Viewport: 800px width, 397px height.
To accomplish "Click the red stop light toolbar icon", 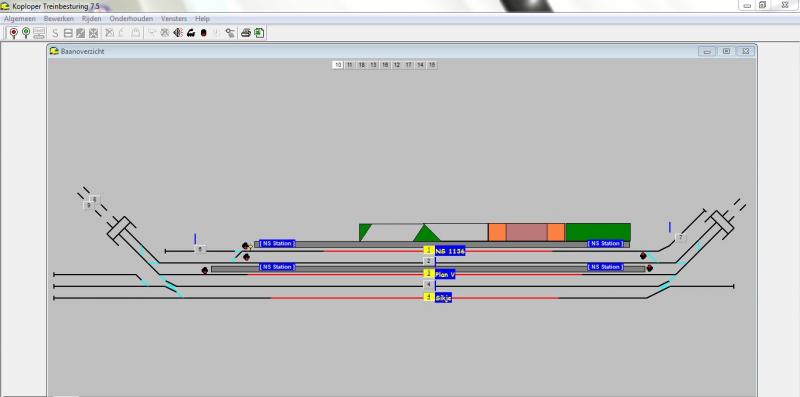I will pyautogui.click(x=204, y=33).
